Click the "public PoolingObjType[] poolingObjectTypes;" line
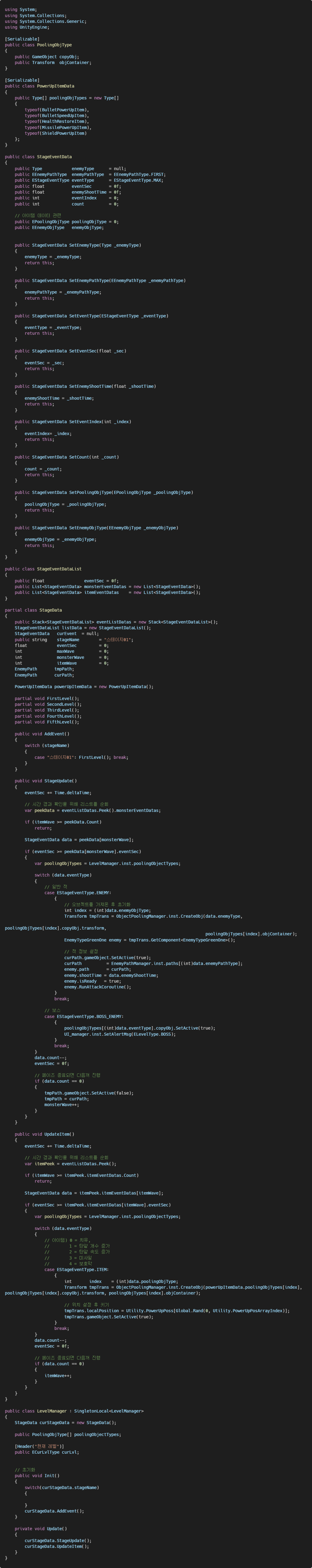The image size is (312, 1568). click(x=68, y=1435)
